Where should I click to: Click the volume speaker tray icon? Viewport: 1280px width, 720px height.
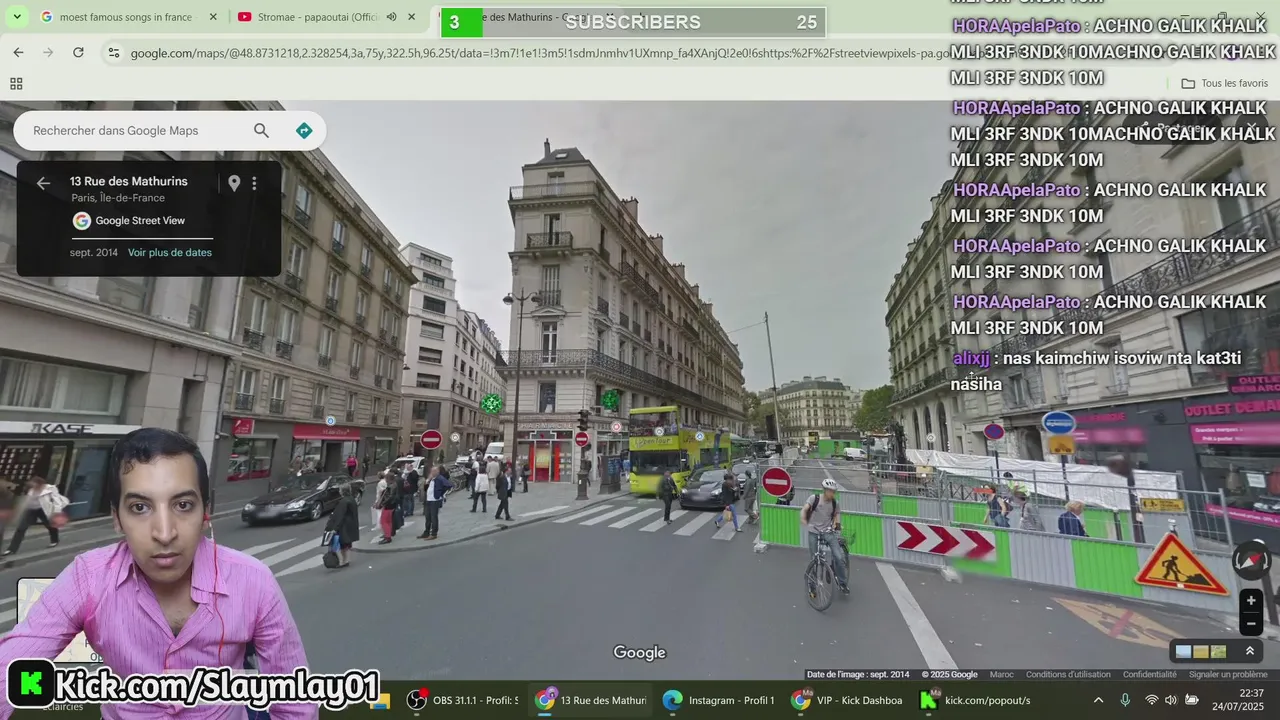pos(1171,700)
